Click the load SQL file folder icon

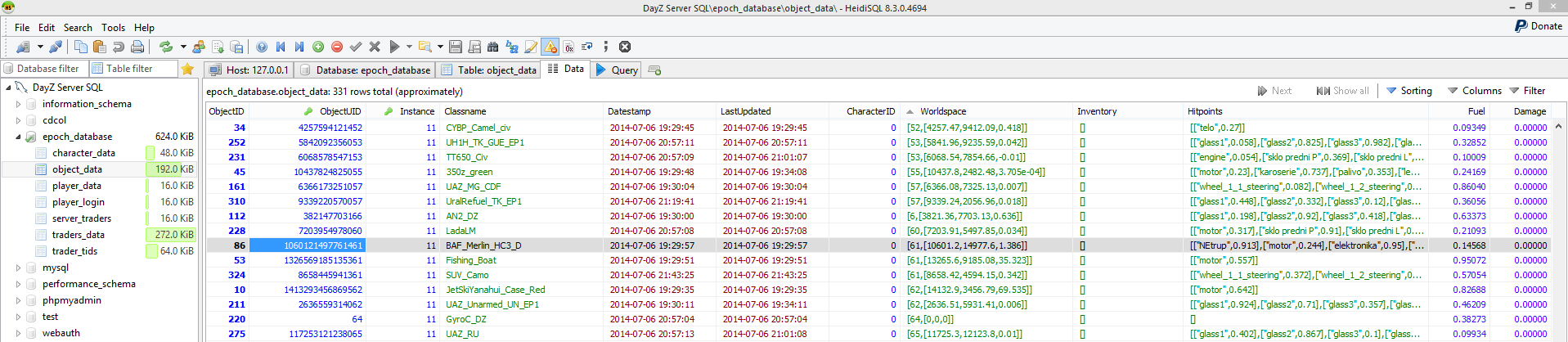425,47
